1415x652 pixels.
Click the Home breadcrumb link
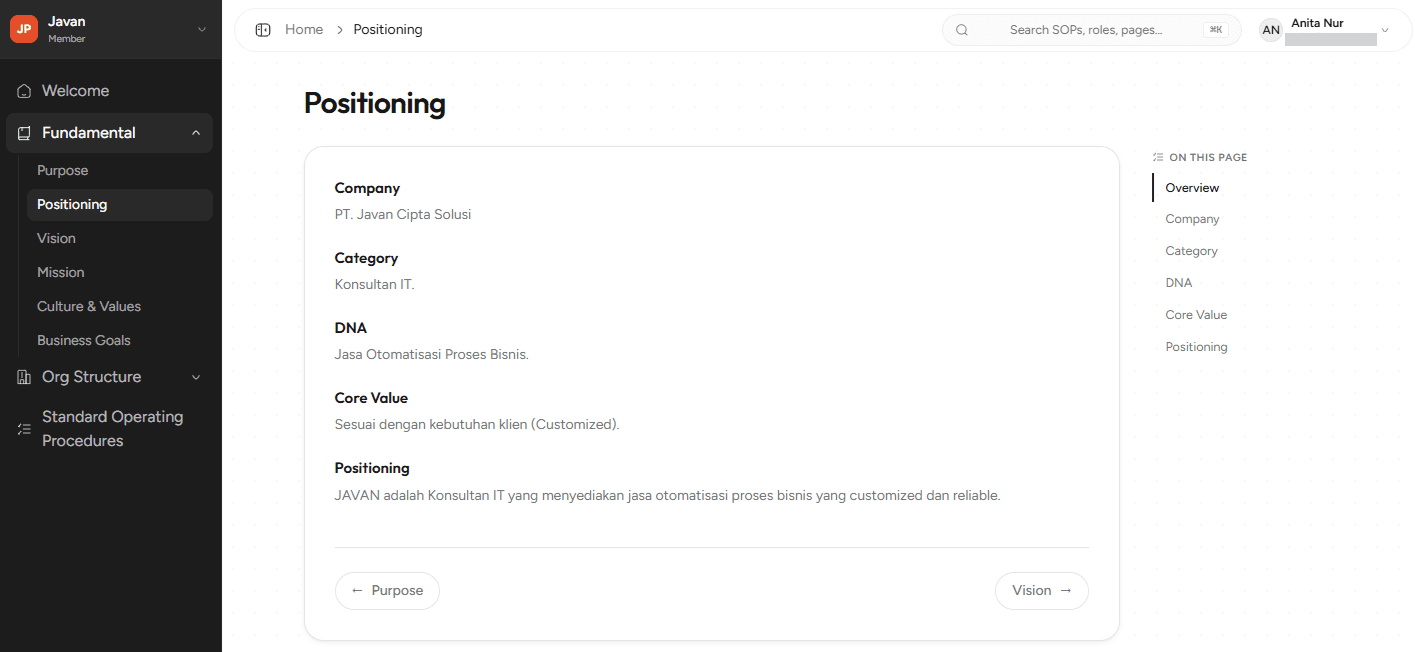[x=304, y=30]
